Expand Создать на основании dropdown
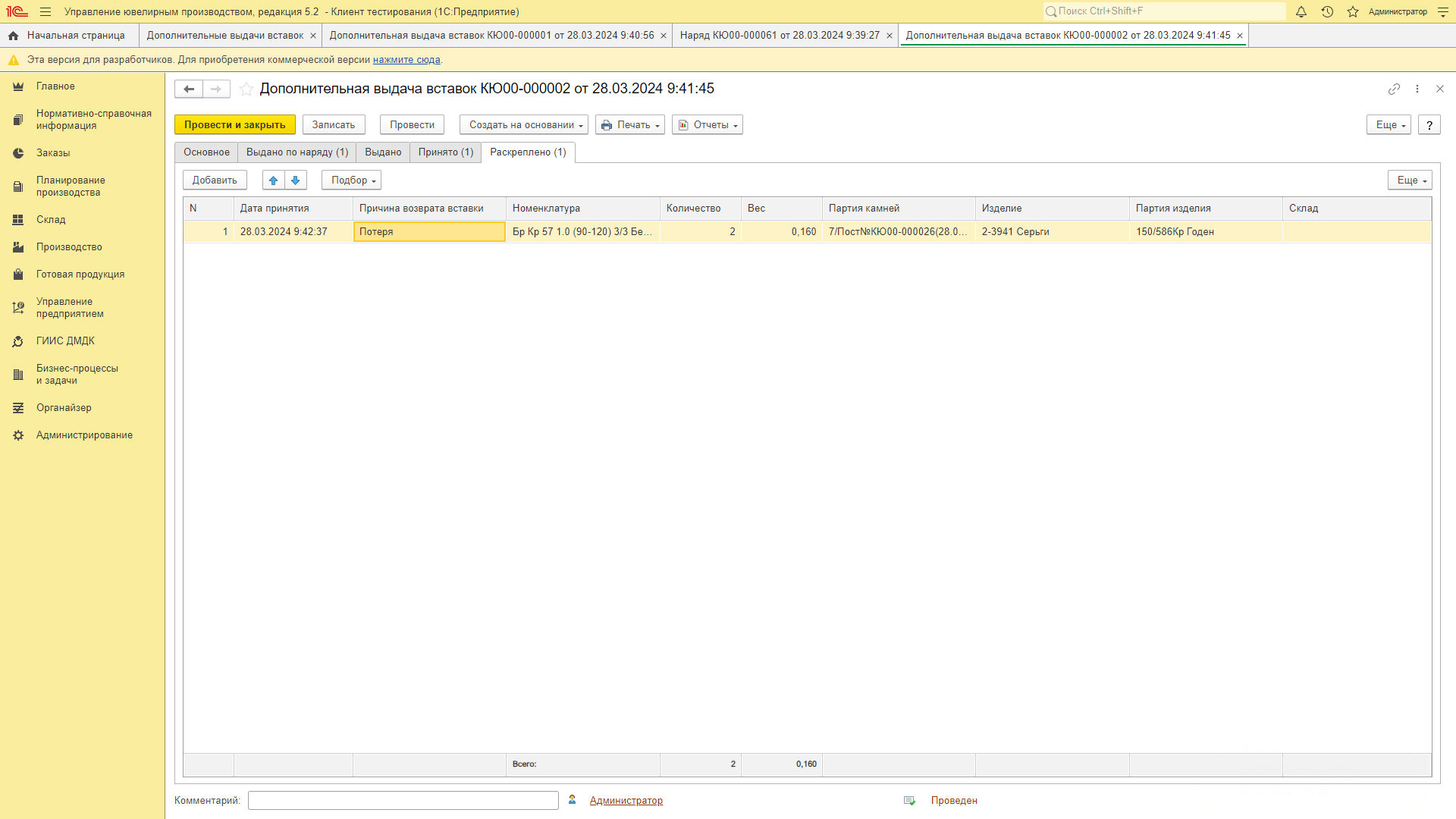Viewport: 1456px width, 819px height. coord(524,125)
